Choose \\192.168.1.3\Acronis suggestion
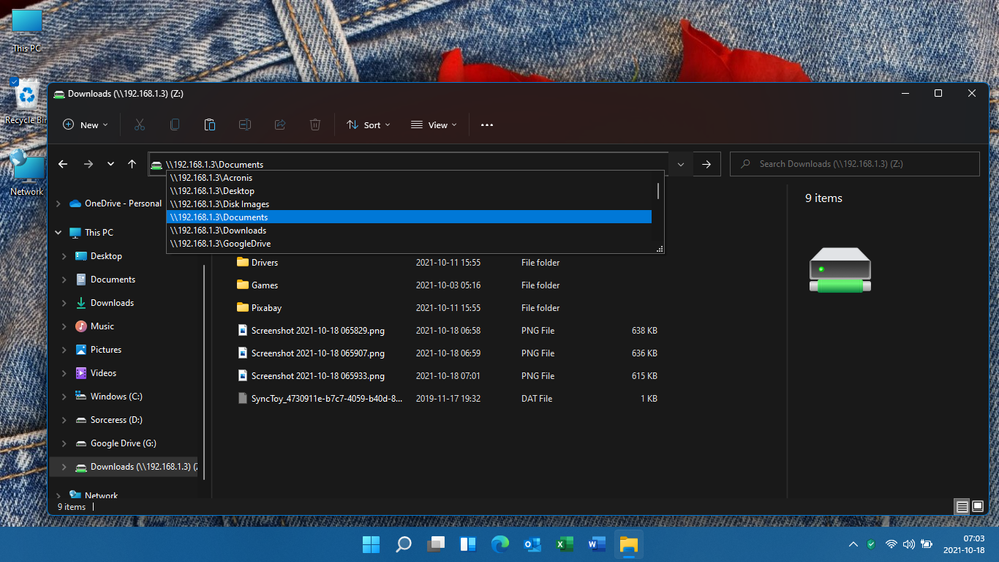The width and height of the screenshot is (999, 562). pyautogui.click(x=409, y=178)
